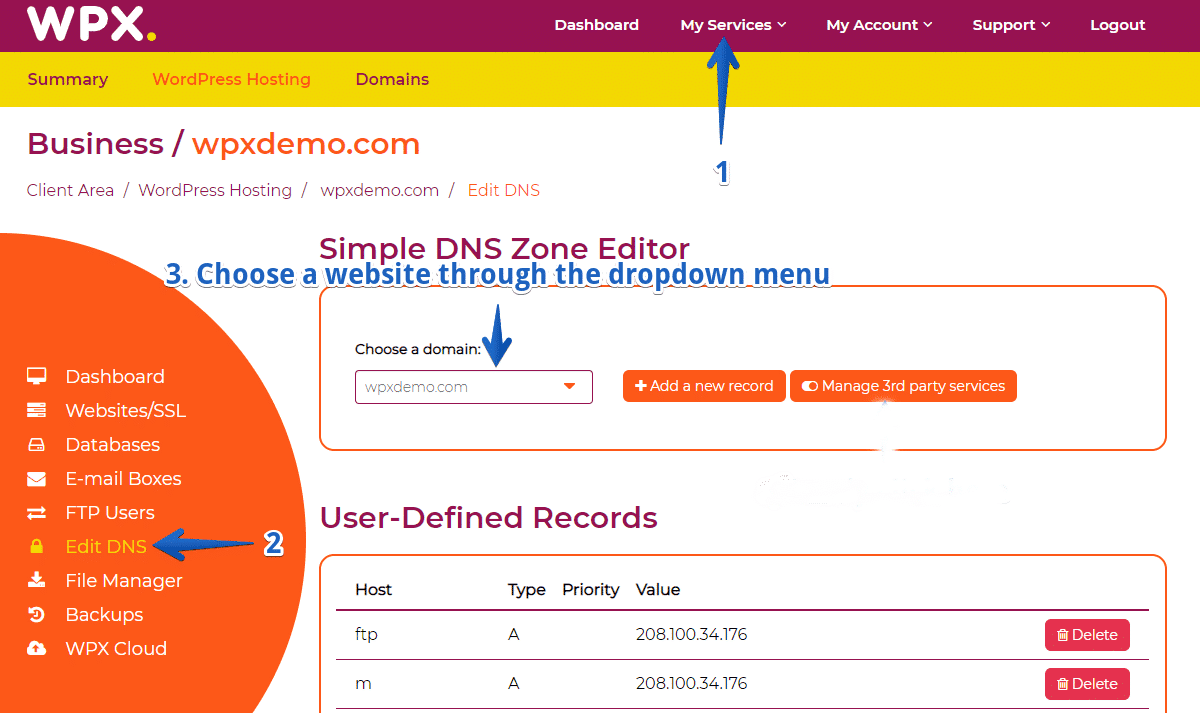Open WPX Cloud in sidebar

116,649
